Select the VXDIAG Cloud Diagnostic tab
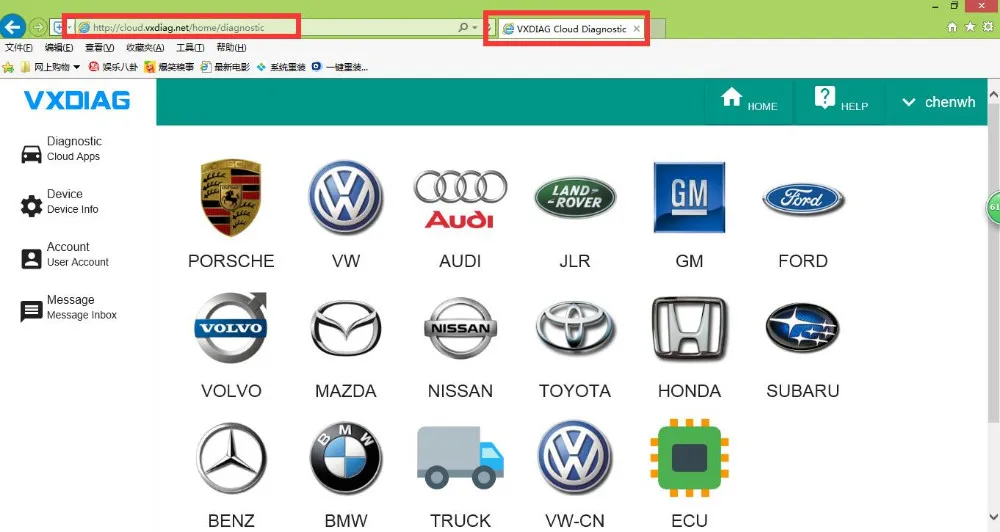The height and width of the screenshot is (532, 1000). pos(571,29)
